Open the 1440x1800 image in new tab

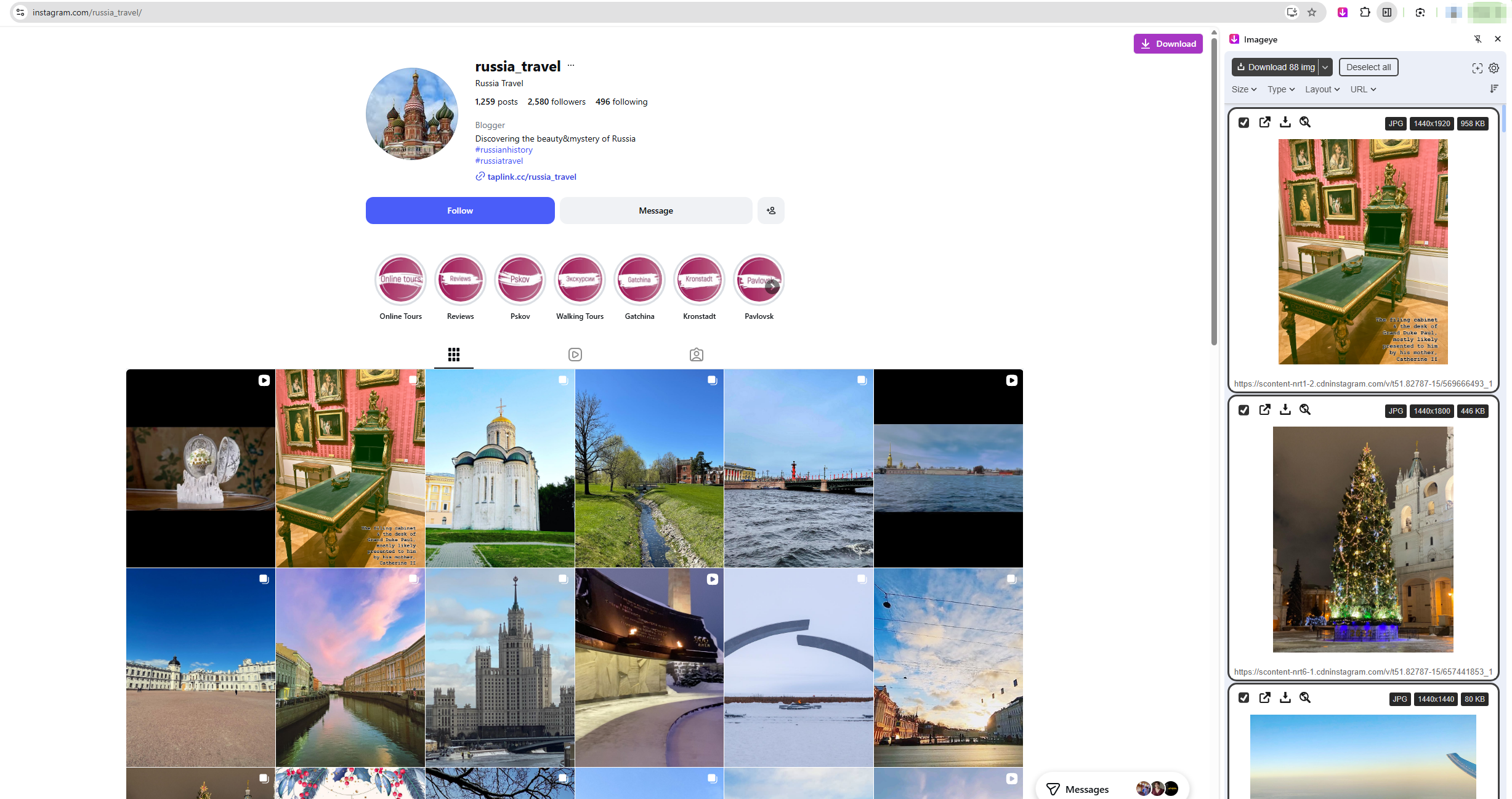[x=1264, y=410]
